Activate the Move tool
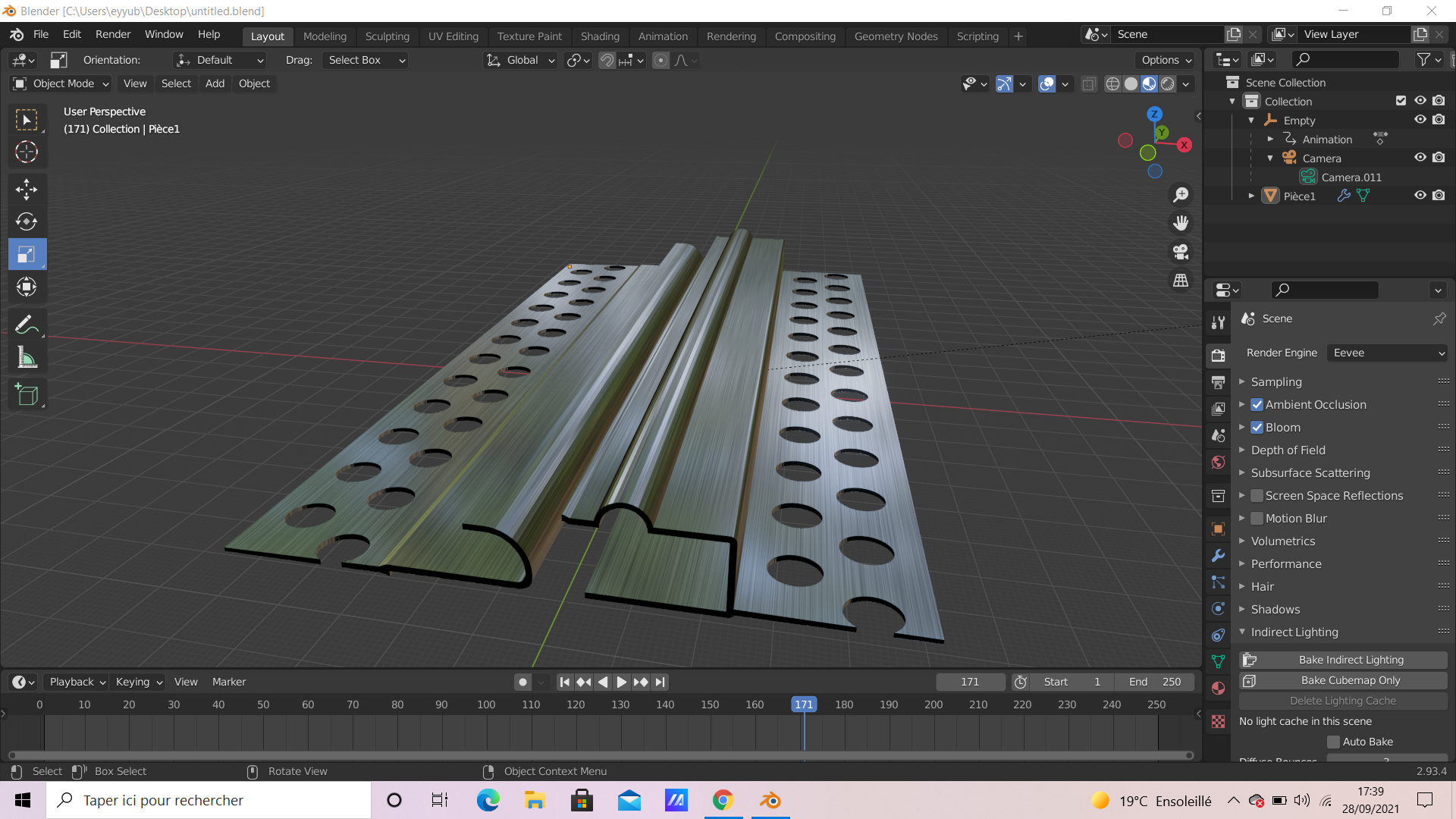Viewport: 1456px width, 819px height. pyautogui.click(x=27, y=190)
